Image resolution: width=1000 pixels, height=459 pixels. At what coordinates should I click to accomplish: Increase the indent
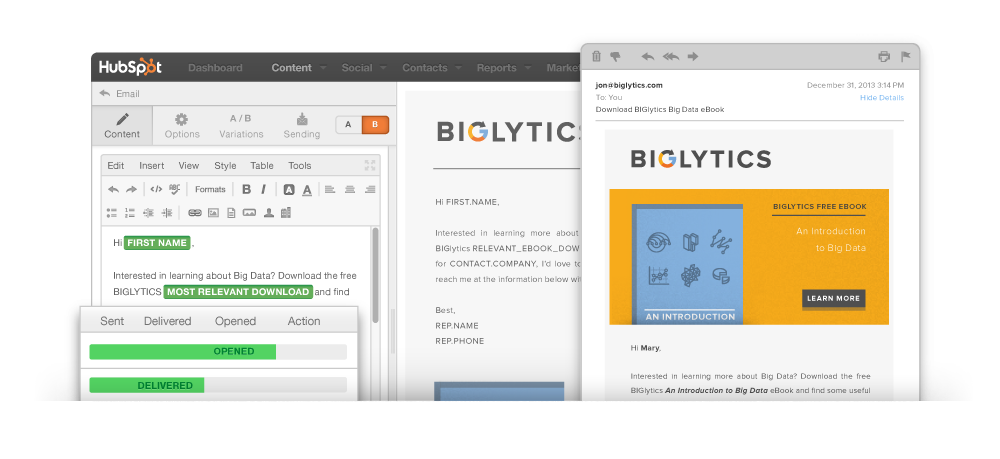[x=167, y=213]
